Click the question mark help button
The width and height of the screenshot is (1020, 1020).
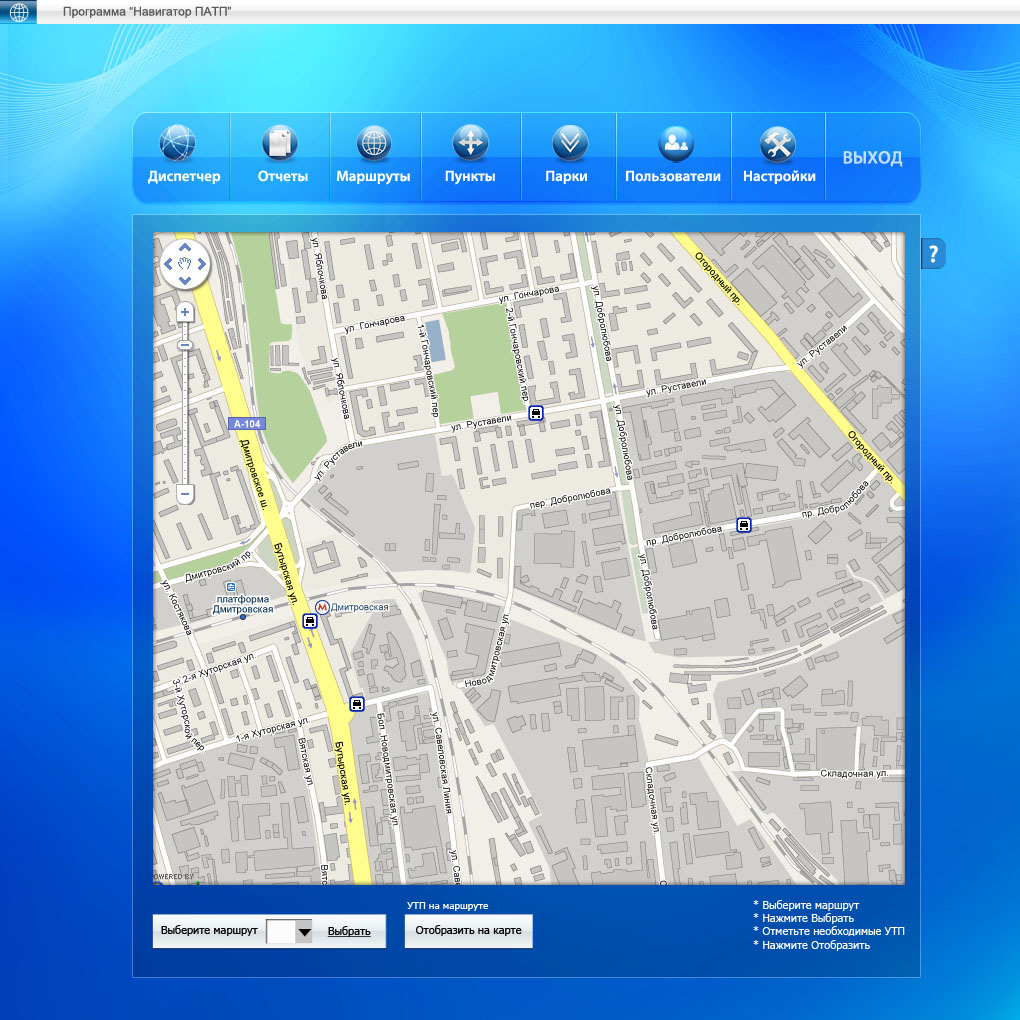933,254
